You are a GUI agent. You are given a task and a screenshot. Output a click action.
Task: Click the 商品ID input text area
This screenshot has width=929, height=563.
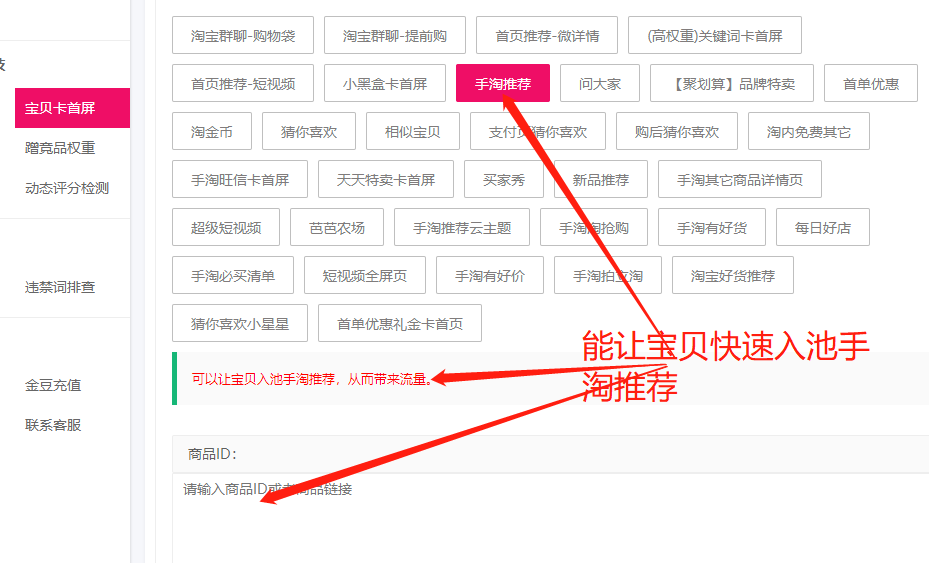550,517
